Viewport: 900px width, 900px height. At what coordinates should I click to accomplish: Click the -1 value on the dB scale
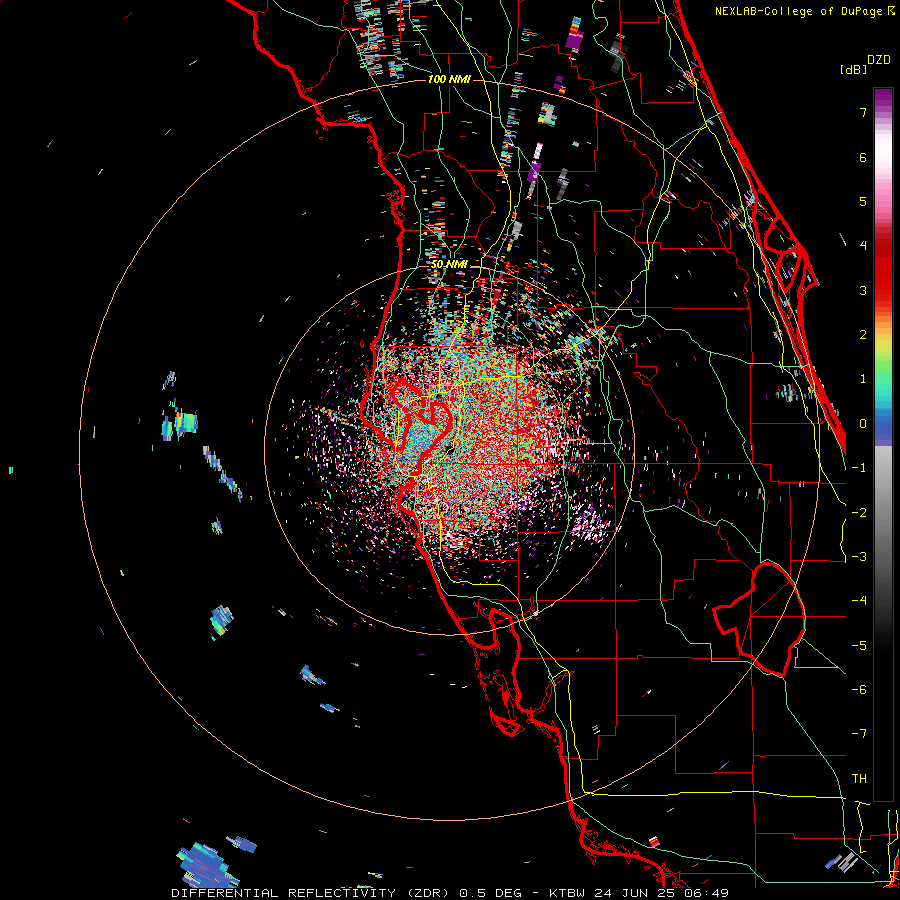click(859, 468)
